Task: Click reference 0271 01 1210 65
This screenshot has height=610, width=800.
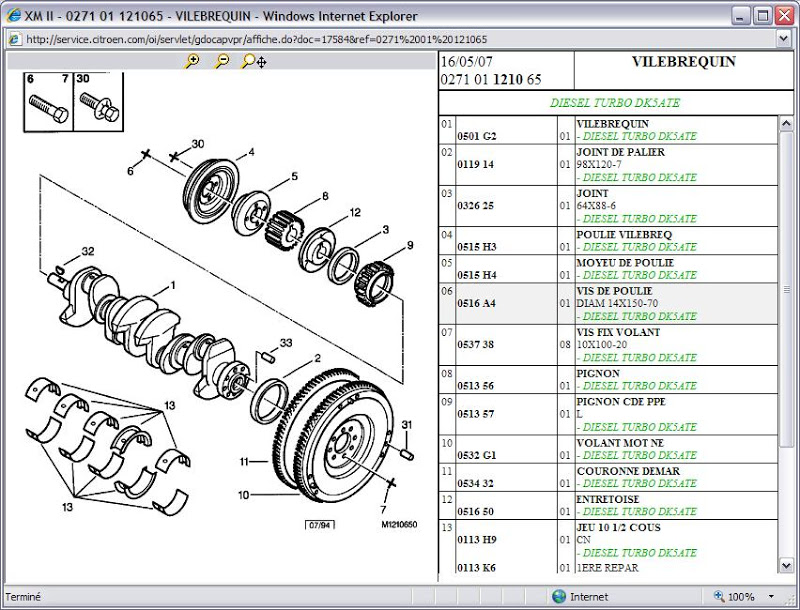Action: (491, 79)
